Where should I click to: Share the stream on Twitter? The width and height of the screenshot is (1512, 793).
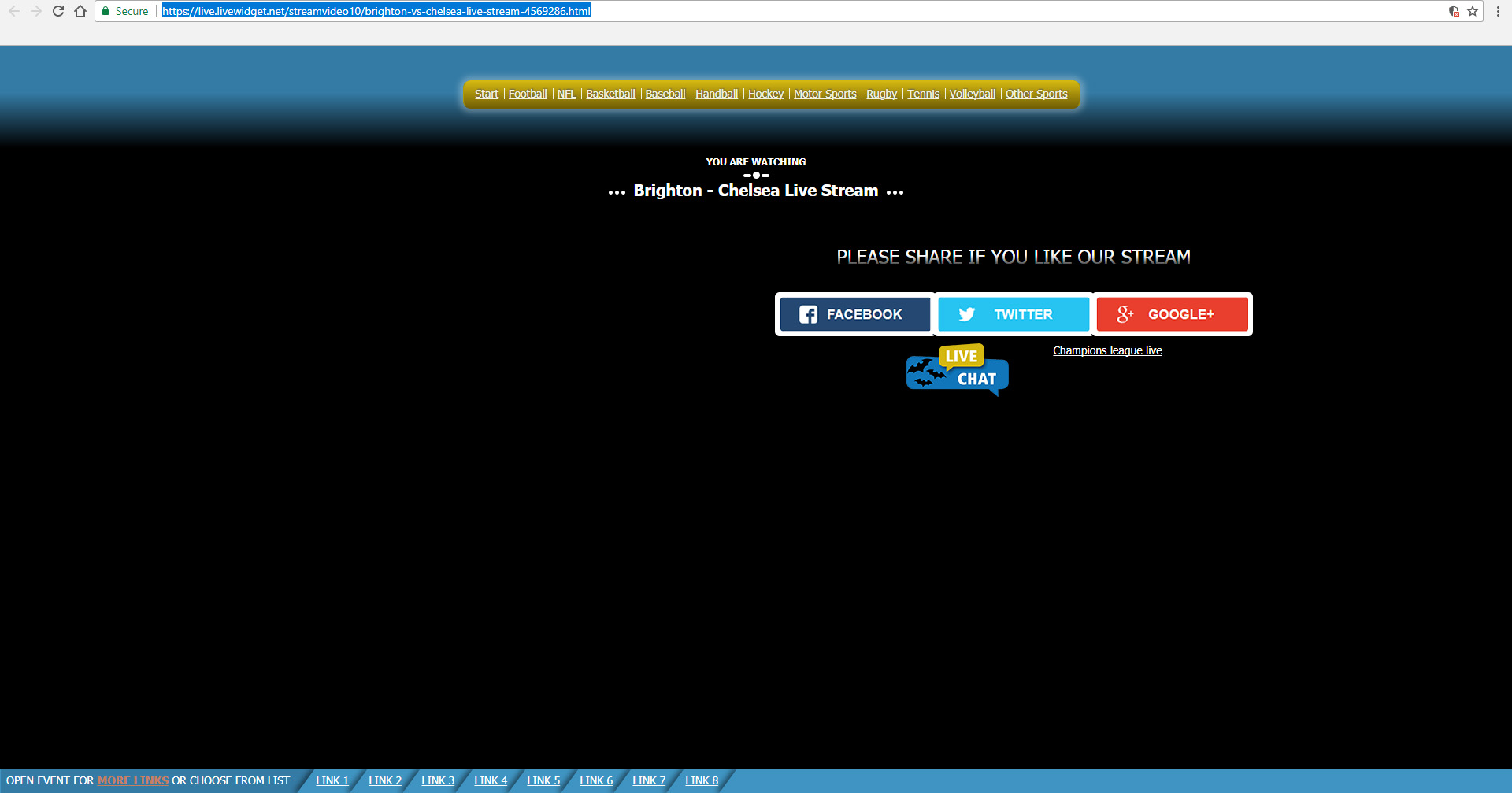1014,314
